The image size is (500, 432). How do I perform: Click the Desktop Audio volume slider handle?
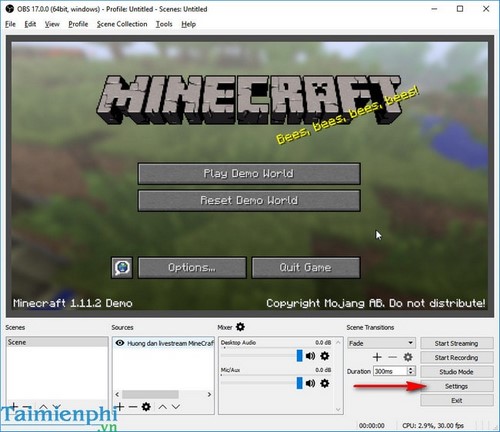299,356
